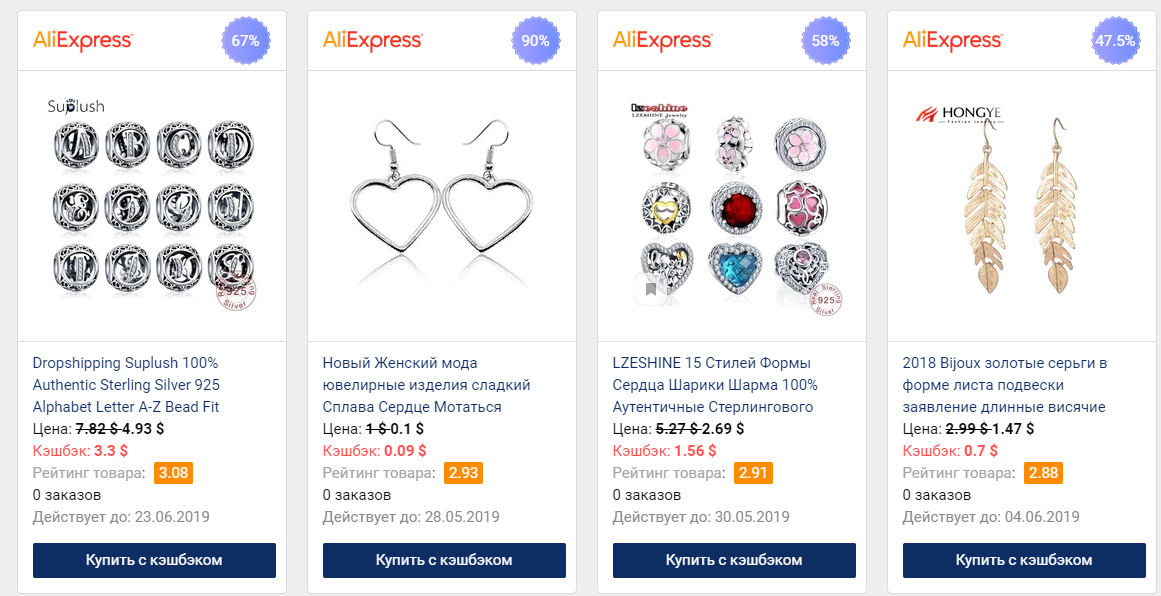
Task: Click AliExpress logo on HONGYE earrings card
Action: point(953,40)
